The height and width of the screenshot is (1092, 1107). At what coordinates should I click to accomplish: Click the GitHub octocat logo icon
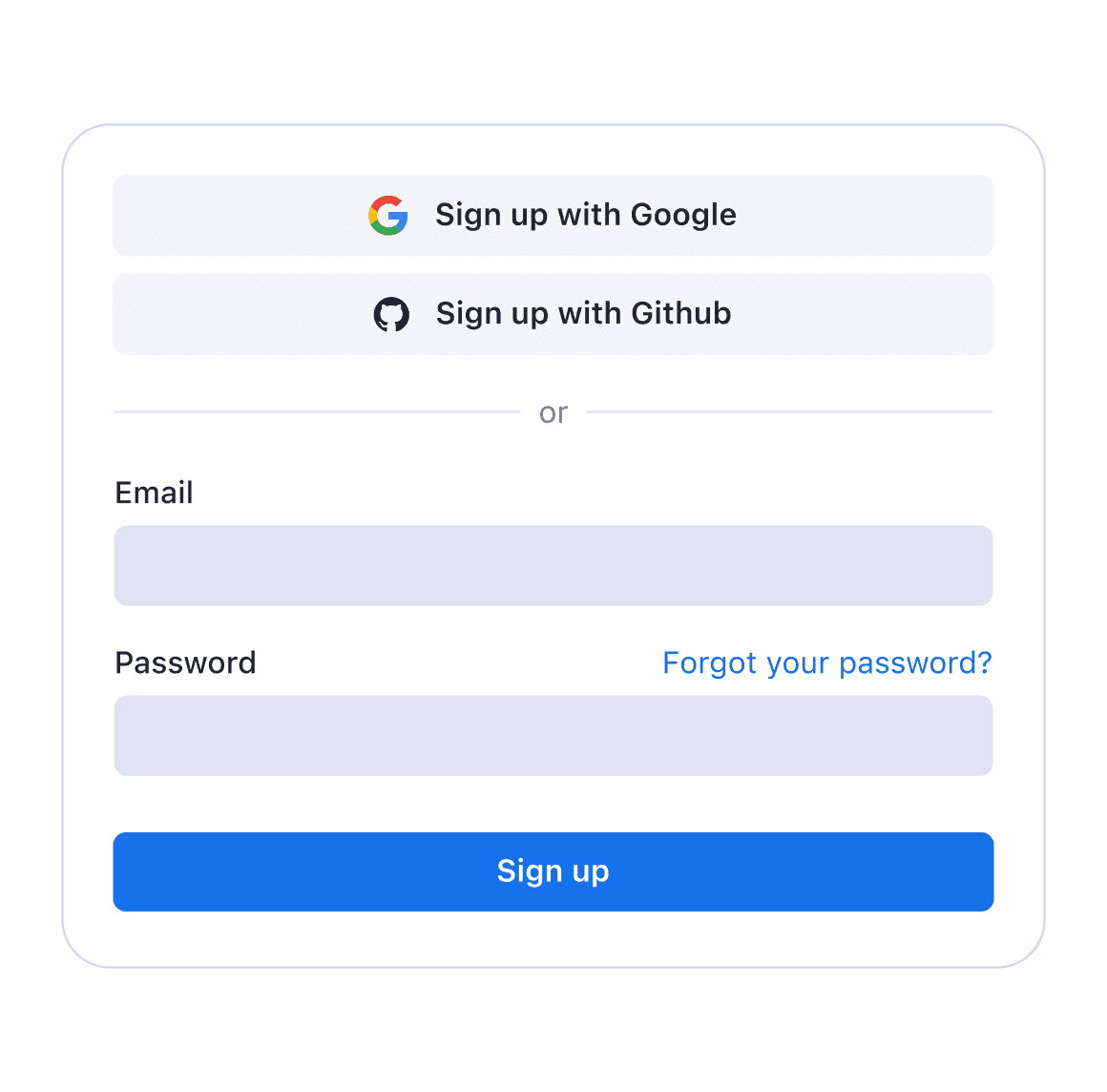point(391,314)
